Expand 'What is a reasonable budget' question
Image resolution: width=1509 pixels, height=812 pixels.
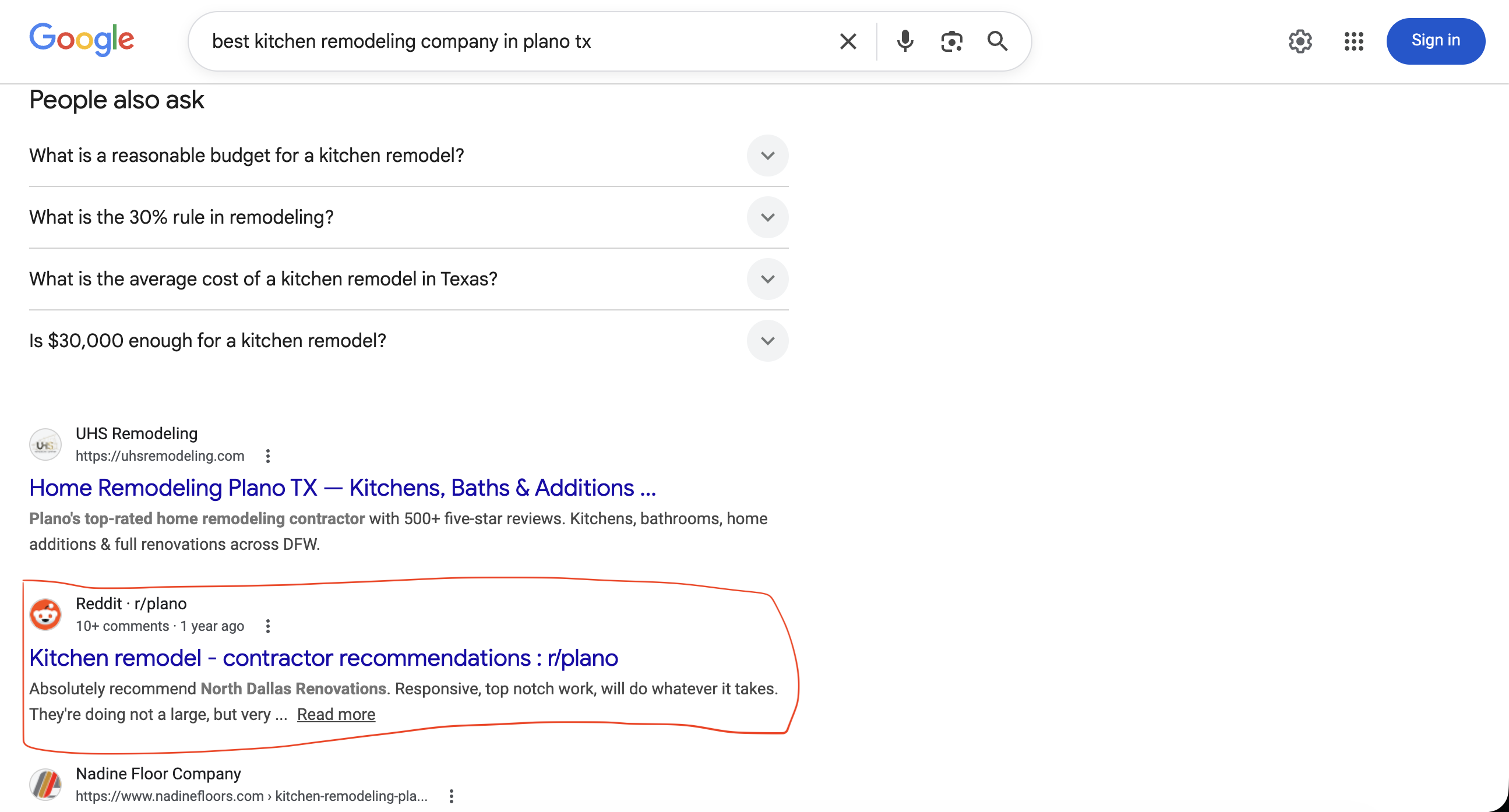point(409,156)
